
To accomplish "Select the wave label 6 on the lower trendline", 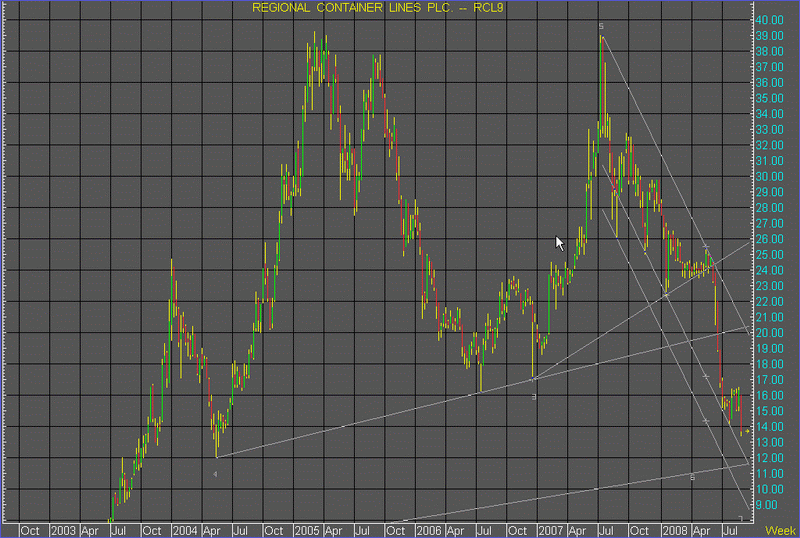I will pos(692,478).
